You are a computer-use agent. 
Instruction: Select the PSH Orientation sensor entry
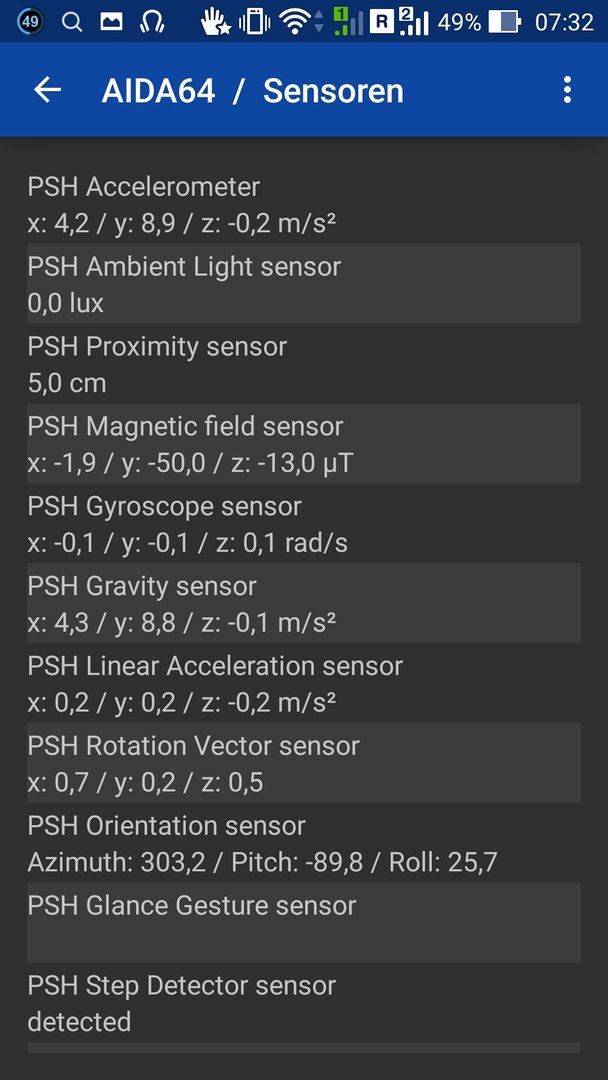(304, 843)
